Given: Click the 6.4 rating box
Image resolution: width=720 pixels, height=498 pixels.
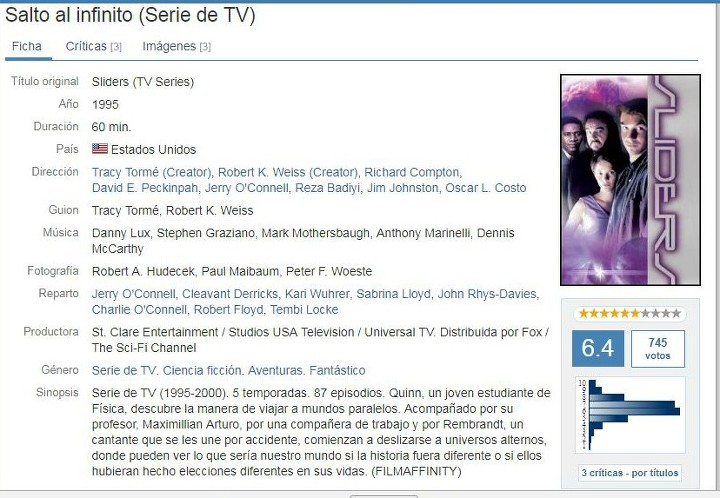Looking at the screenshot, I should point(597,348).
